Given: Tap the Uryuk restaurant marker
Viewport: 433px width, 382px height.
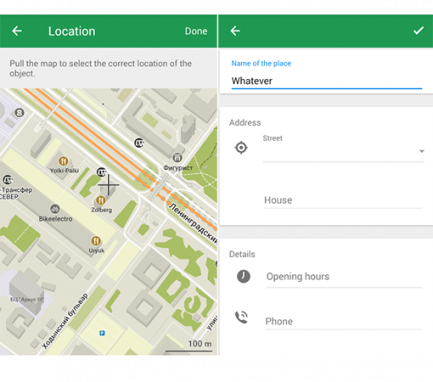Looking at the screenshot, I should coord(96,241).
